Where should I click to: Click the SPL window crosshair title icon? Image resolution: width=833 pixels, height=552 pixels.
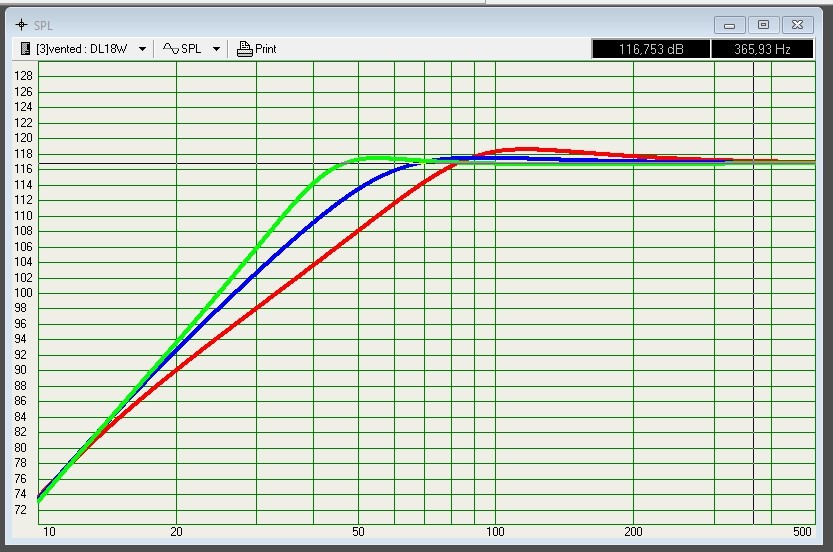tap(21, 24)
